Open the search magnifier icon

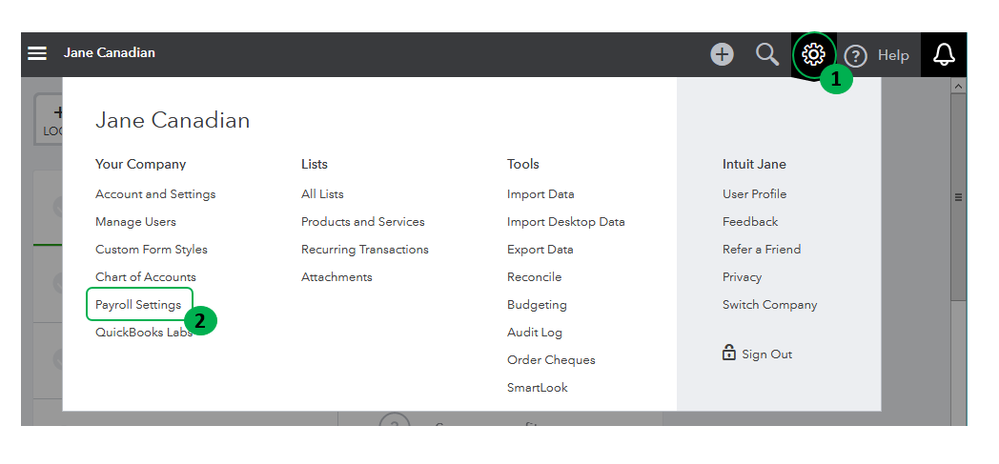(767, 54)
